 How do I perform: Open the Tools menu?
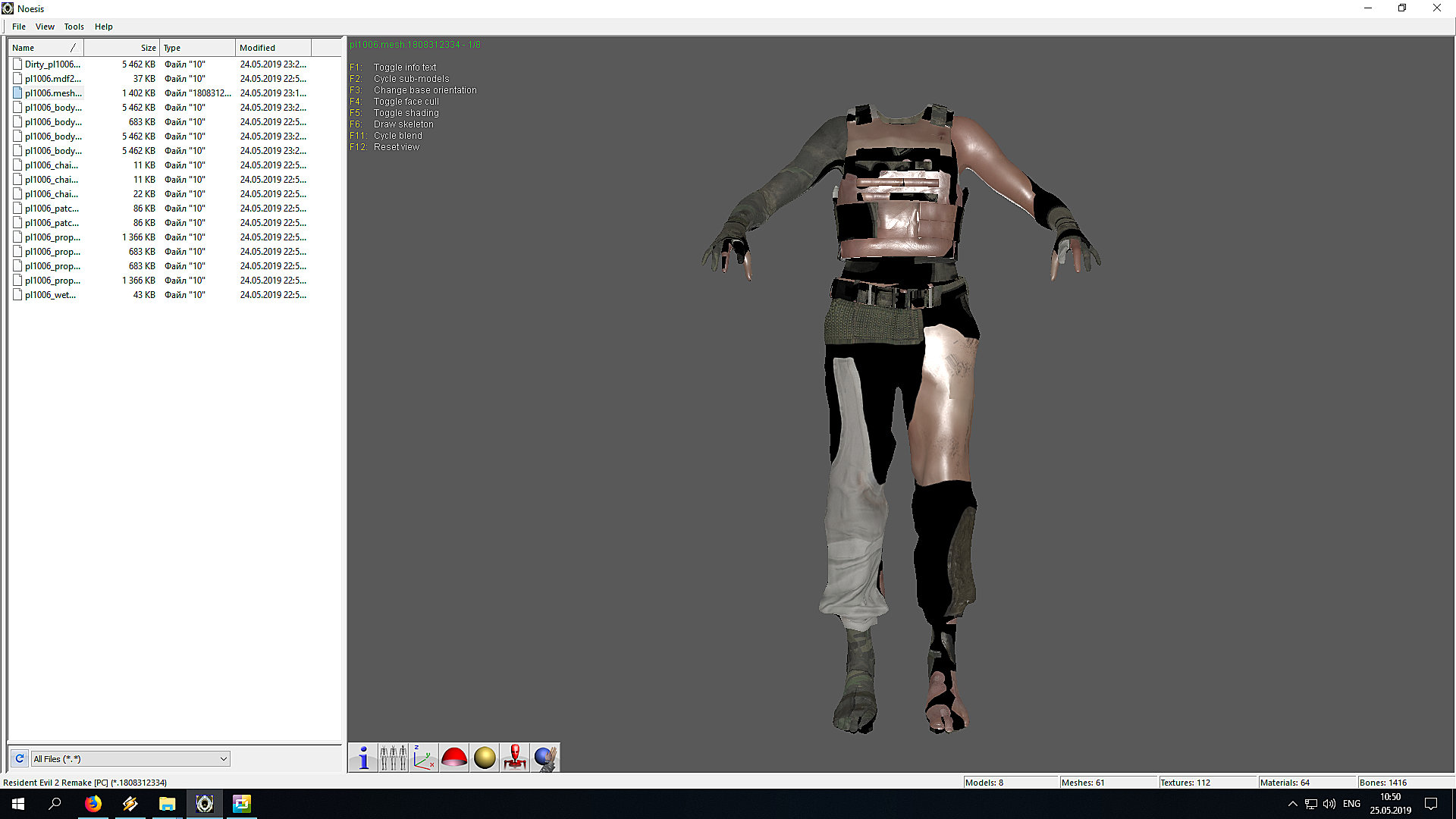click(74, 27)
